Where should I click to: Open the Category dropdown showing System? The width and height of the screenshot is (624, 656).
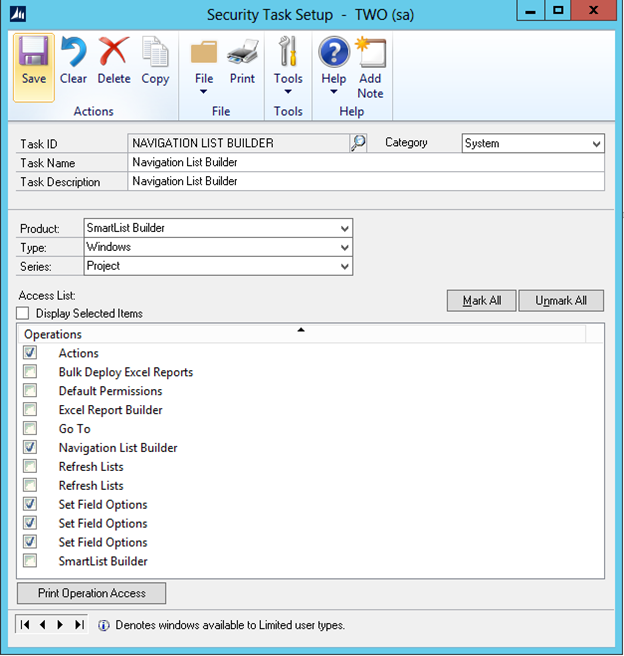(x=533, y=144)
